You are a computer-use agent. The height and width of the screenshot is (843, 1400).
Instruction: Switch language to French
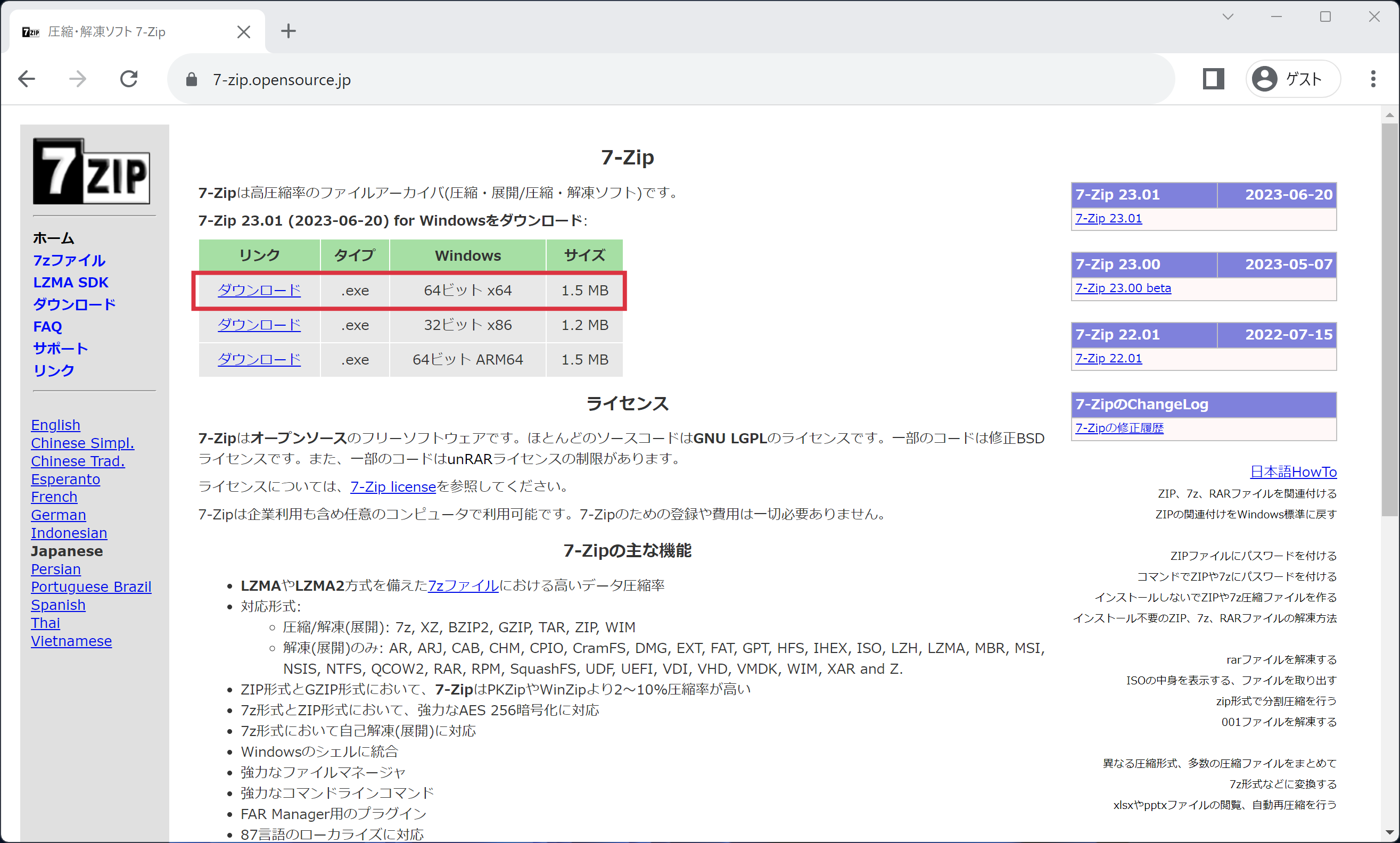(x=54, y=497)
